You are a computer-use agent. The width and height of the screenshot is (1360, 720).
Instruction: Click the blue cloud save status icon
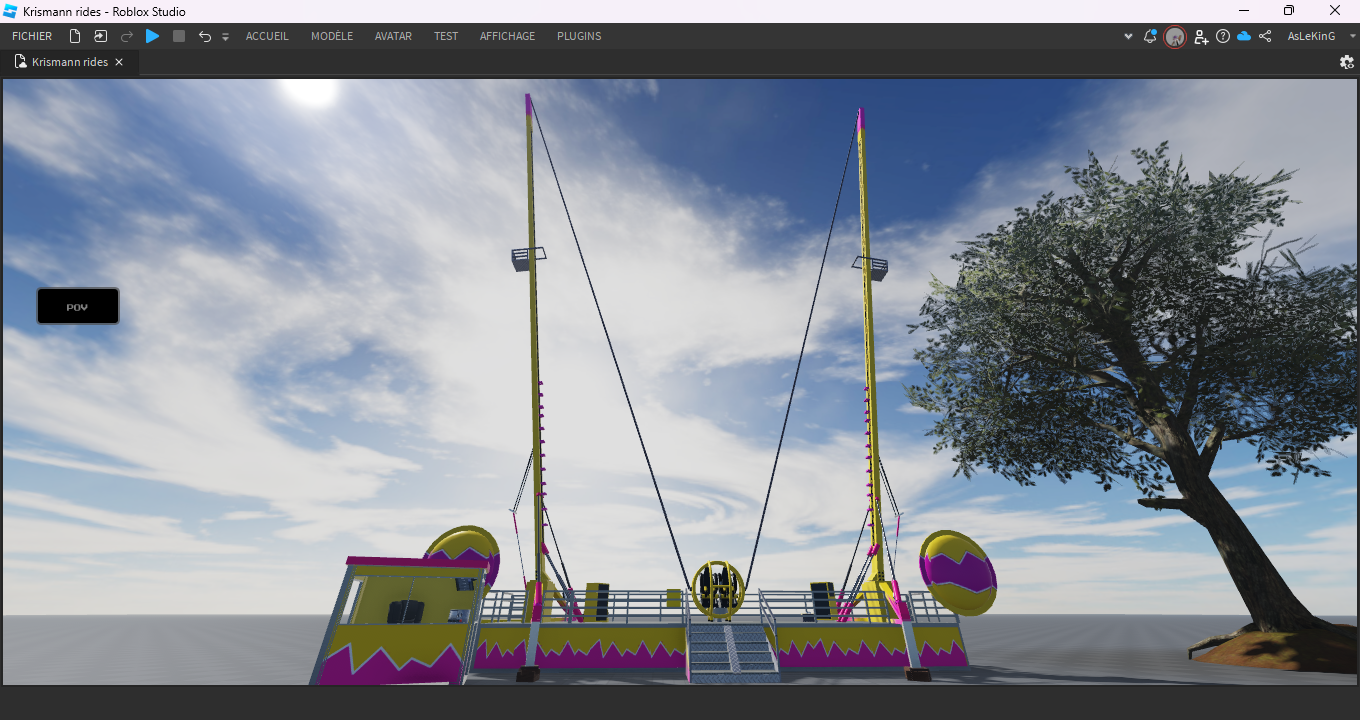pyautogui.click(x=1244, y=36)
